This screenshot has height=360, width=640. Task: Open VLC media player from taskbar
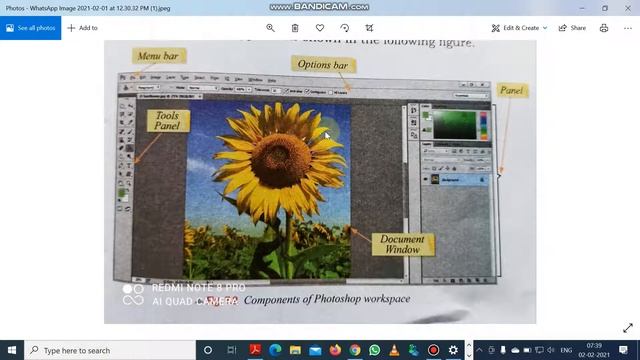coord(394,350)
